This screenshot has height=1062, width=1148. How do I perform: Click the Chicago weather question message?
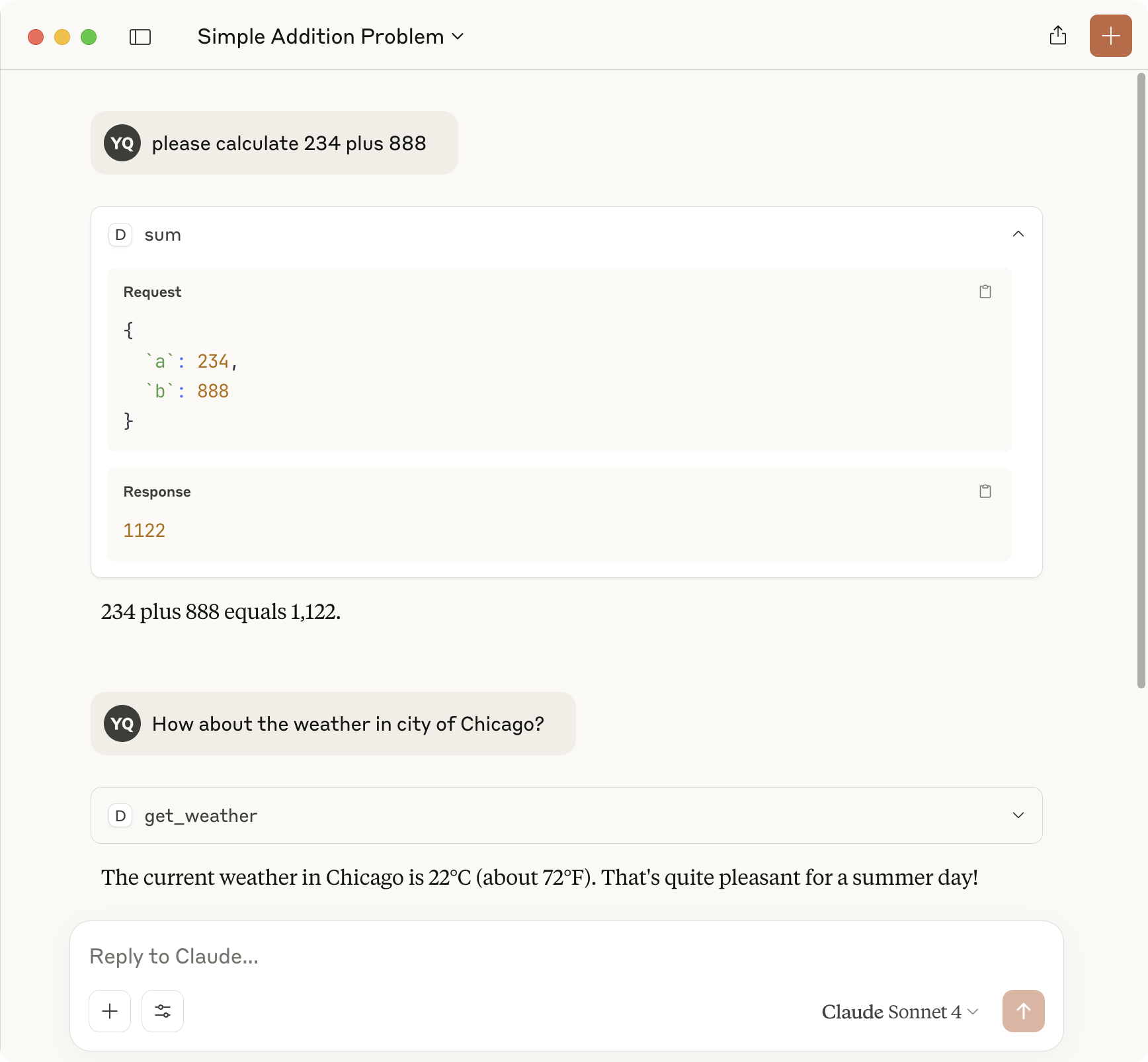348,724
